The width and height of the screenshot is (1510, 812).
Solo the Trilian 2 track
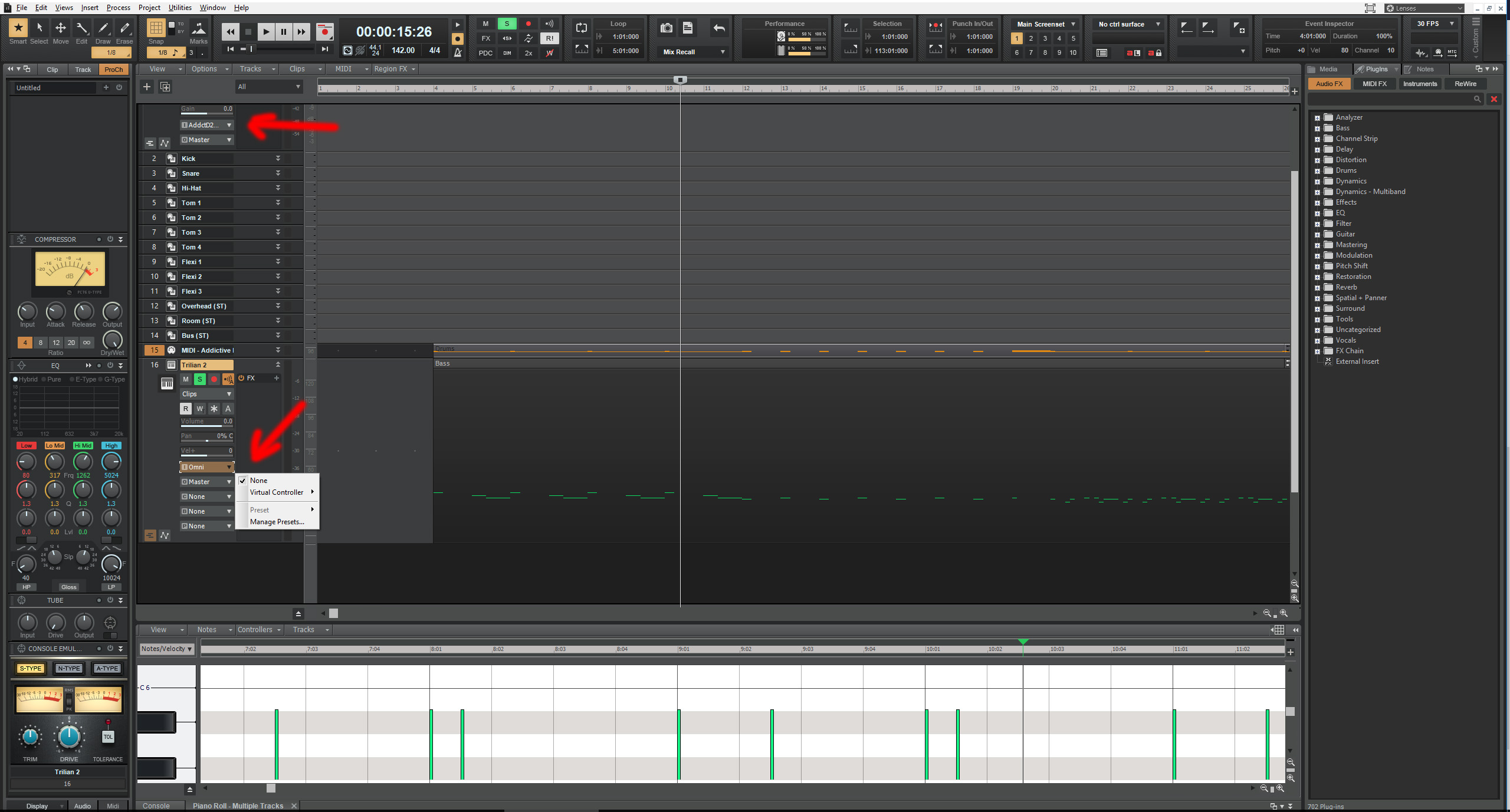pyautogui.click(x=199, y=379)
